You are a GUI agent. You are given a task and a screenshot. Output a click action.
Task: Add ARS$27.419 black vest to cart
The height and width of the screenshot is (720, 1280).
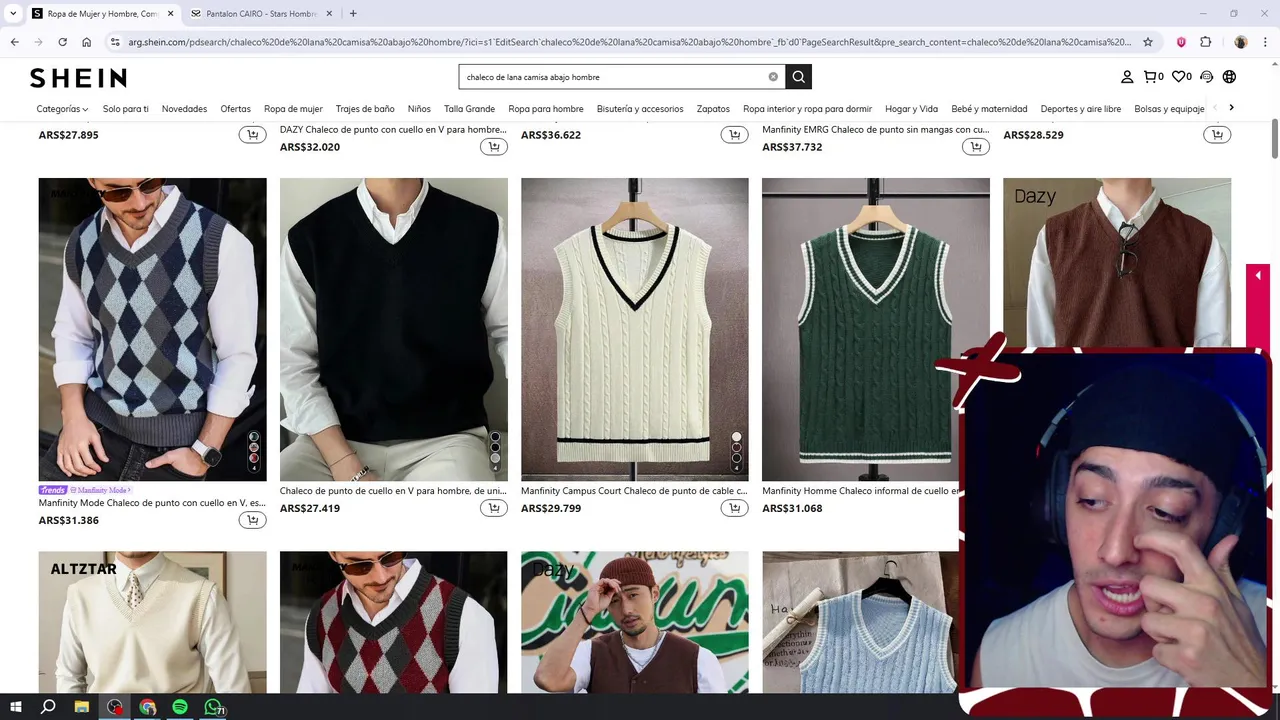[493, 508]
